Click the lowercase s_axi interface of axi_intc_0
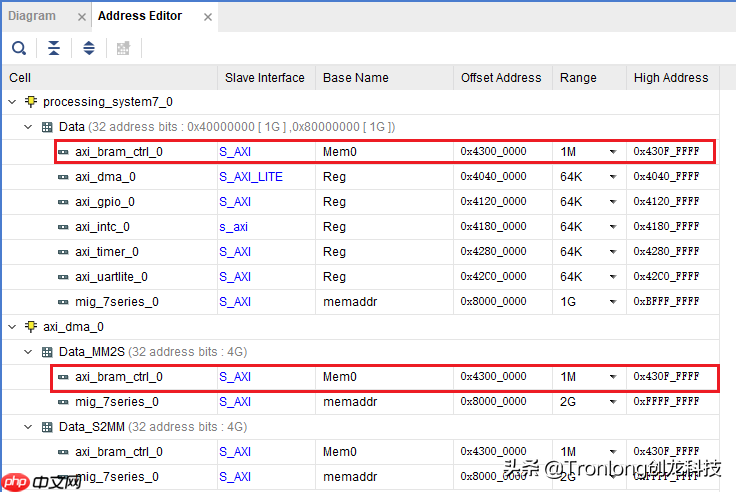Screen dimensions: 736x492 click(233, 227)
